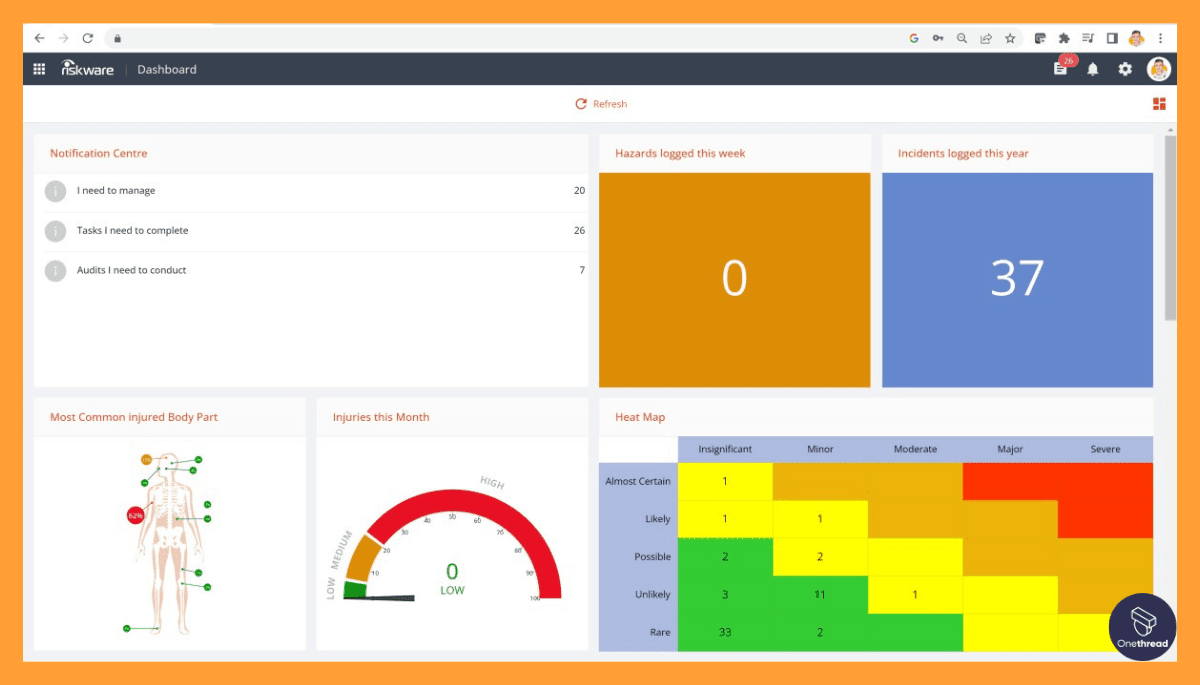Open 'Tasks I need to complete' entry
1200x685 pixels.
(x=133, y=231)
